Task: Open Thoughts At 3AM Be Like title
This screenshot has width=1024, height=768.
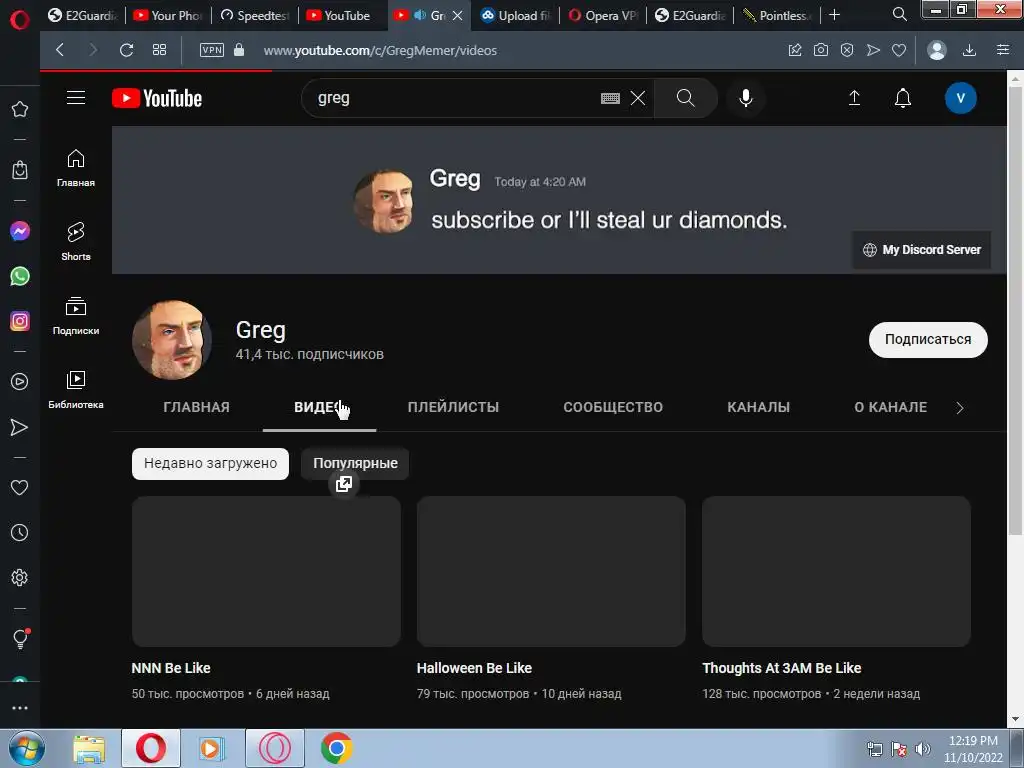Action: [782, 668]
